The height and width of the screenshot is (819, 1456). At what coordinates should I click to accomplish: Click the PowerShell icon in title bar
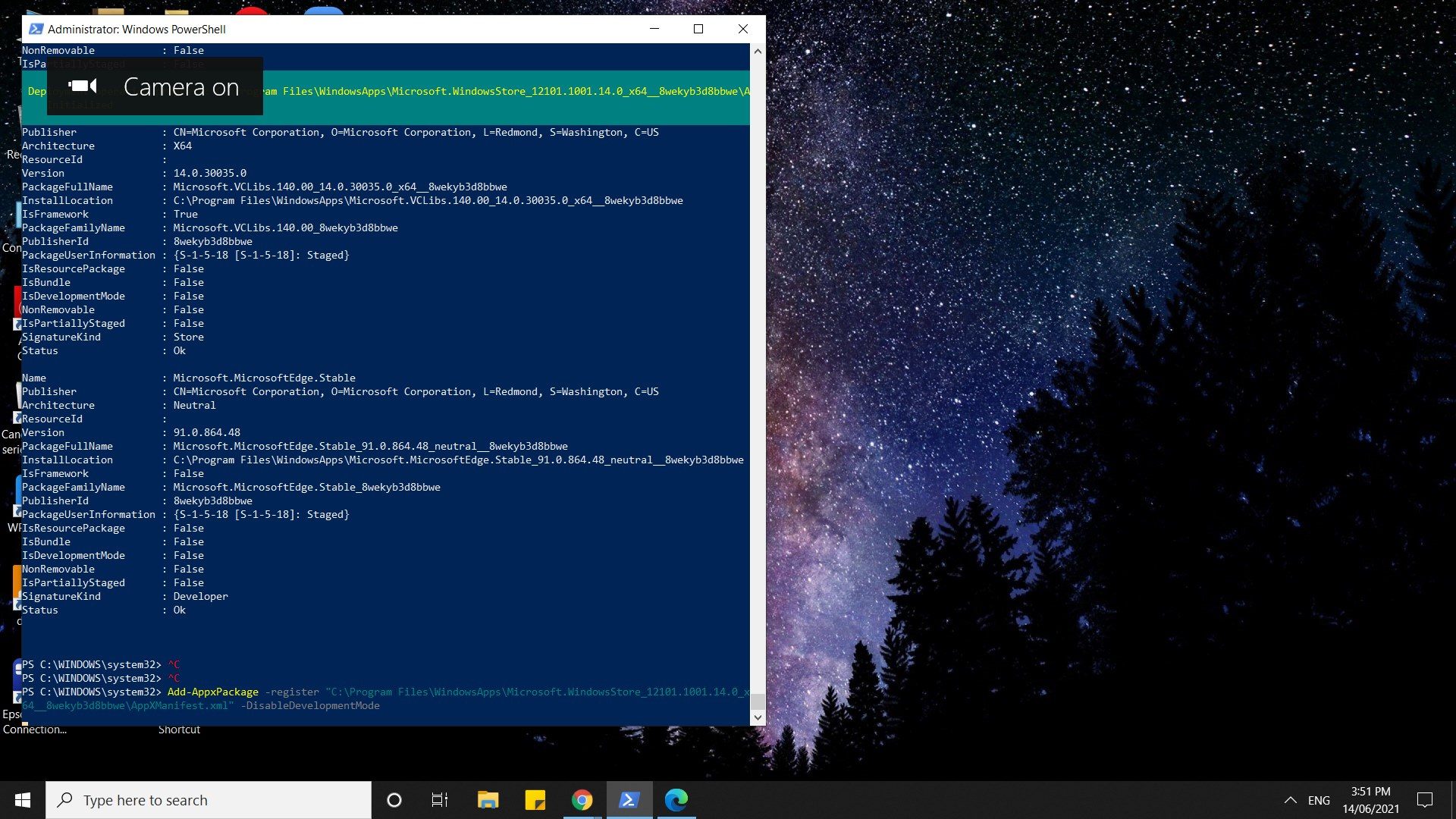pyautogui.click(x=36, y=29)
